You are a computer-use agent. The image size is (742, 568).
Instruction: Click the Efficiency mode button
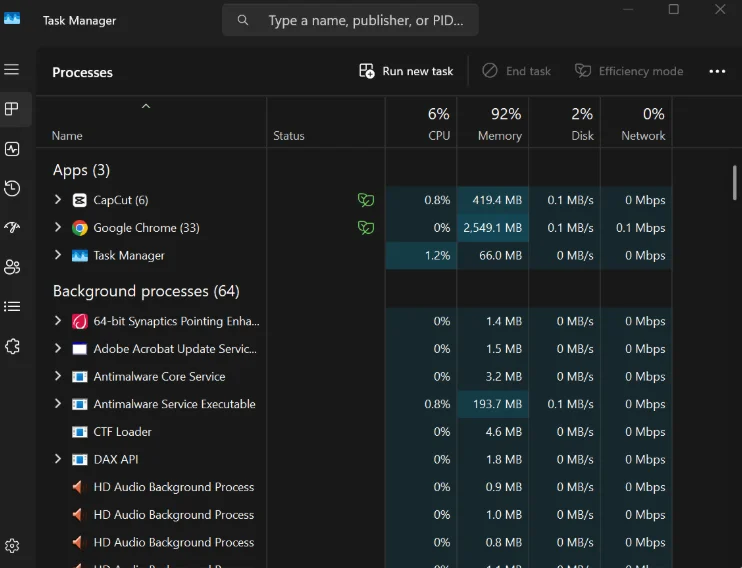[x=629, y=71]
